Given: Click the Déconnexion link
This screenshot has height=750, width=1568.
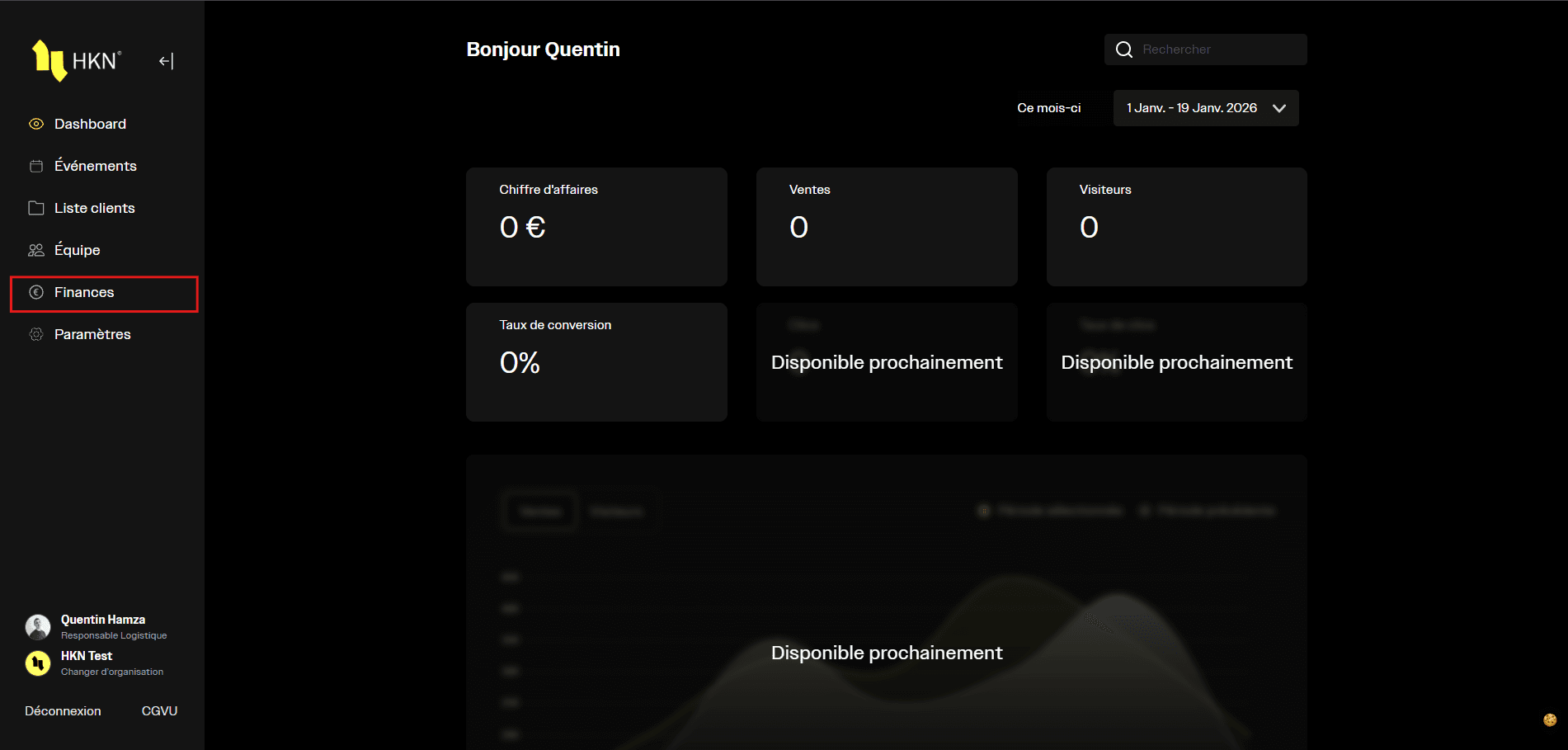Looking at the screenshot, I should 63,710.
